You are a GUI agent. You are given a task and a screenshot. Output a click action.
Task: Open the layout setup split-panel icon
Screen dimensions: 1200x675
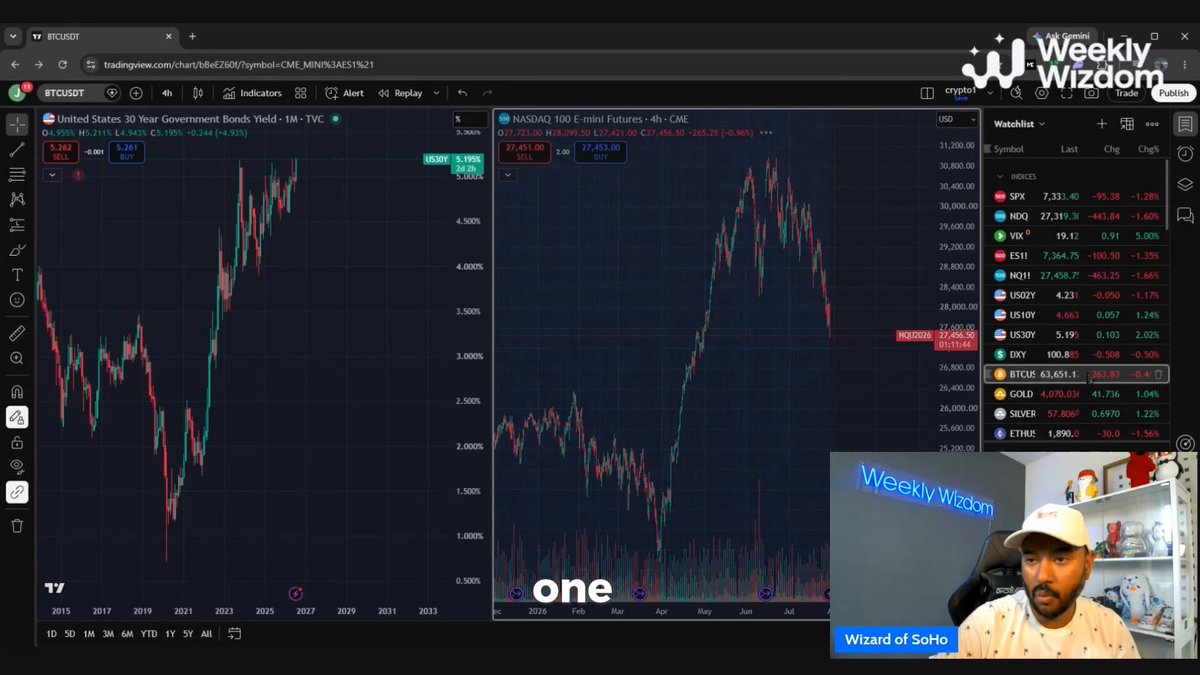pos(926,93)
